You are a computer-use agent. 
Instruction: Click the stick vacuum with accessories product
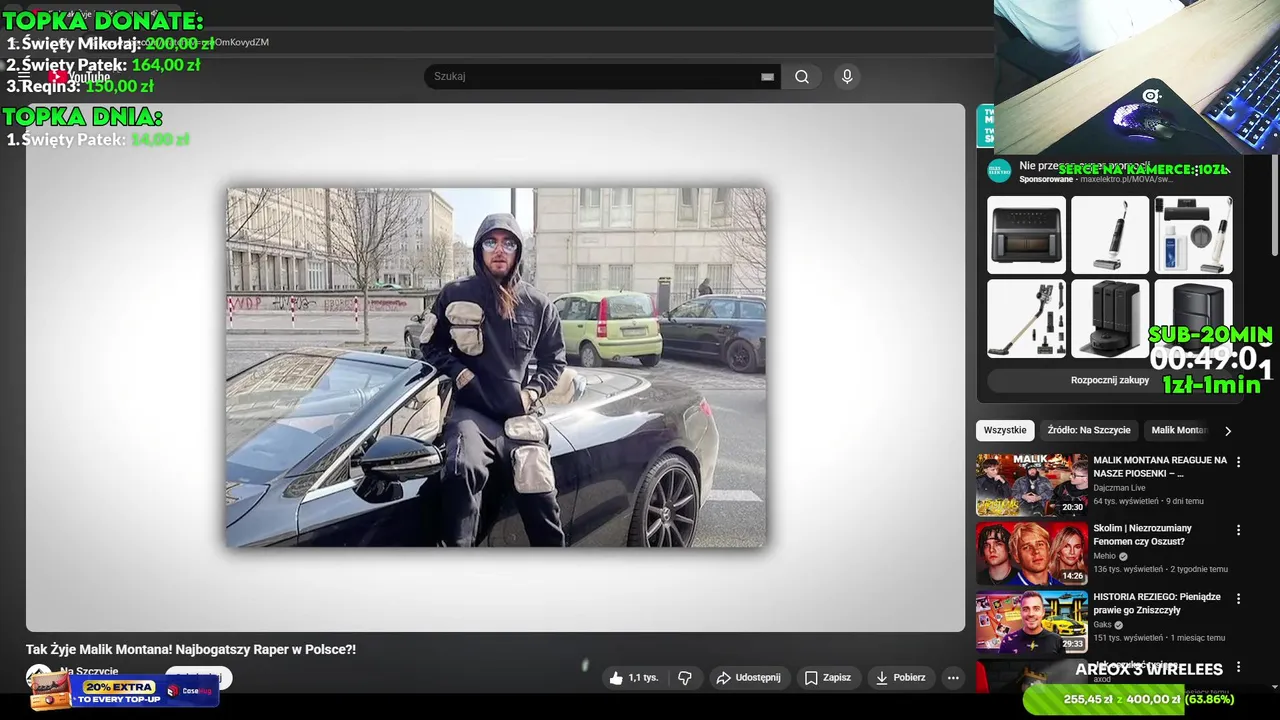(x=1026, y=318)
